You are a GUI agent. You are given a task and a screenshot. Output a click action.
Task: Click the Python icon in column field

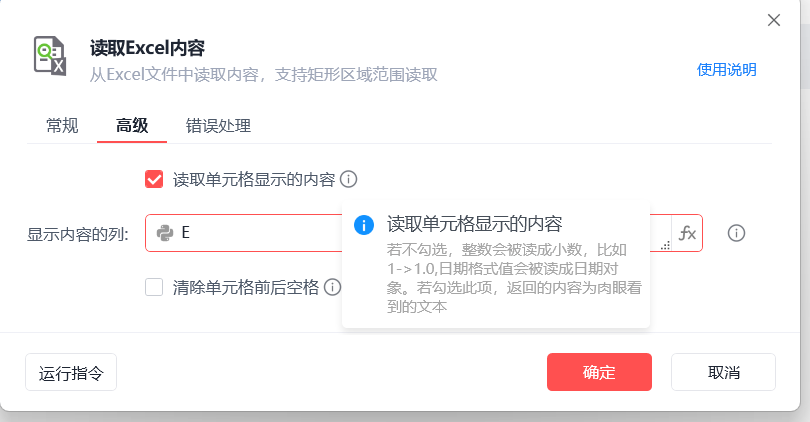[165, 233]
